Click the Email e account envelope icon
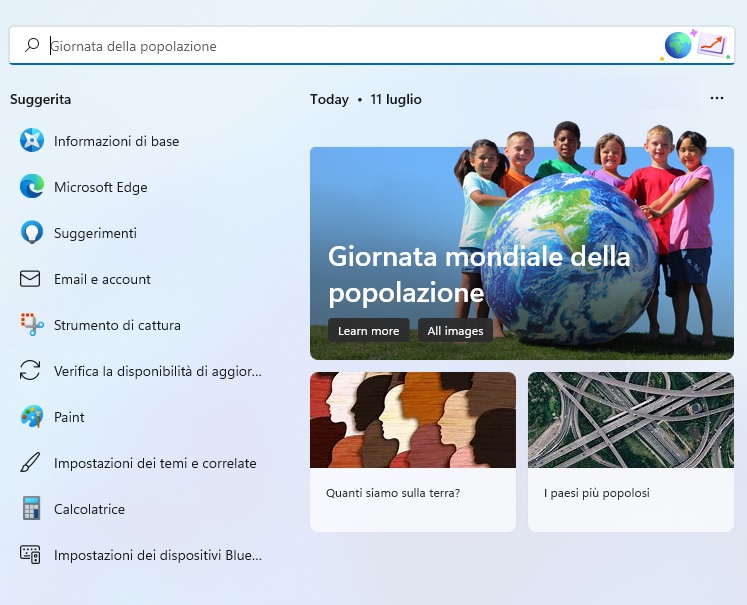747x605 pixels. [x=30, y=279]
